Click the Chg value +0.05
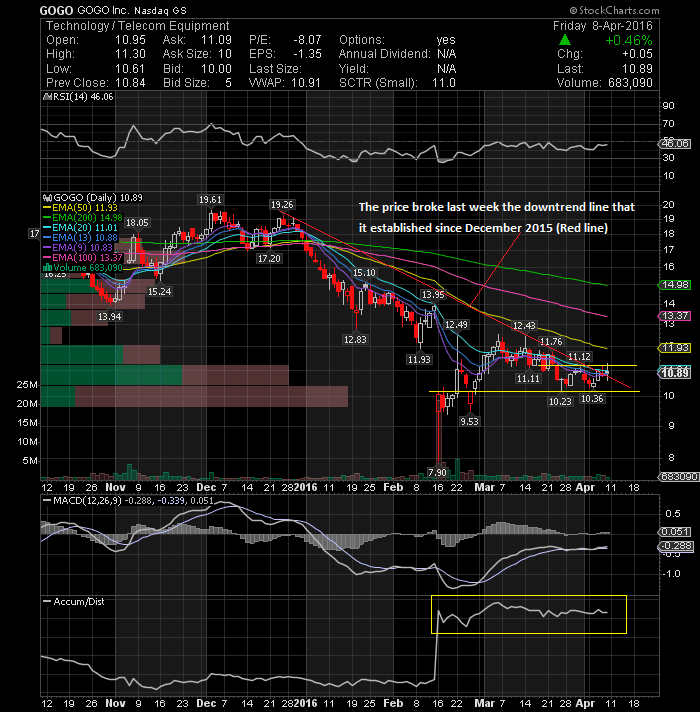 point(637,54)
